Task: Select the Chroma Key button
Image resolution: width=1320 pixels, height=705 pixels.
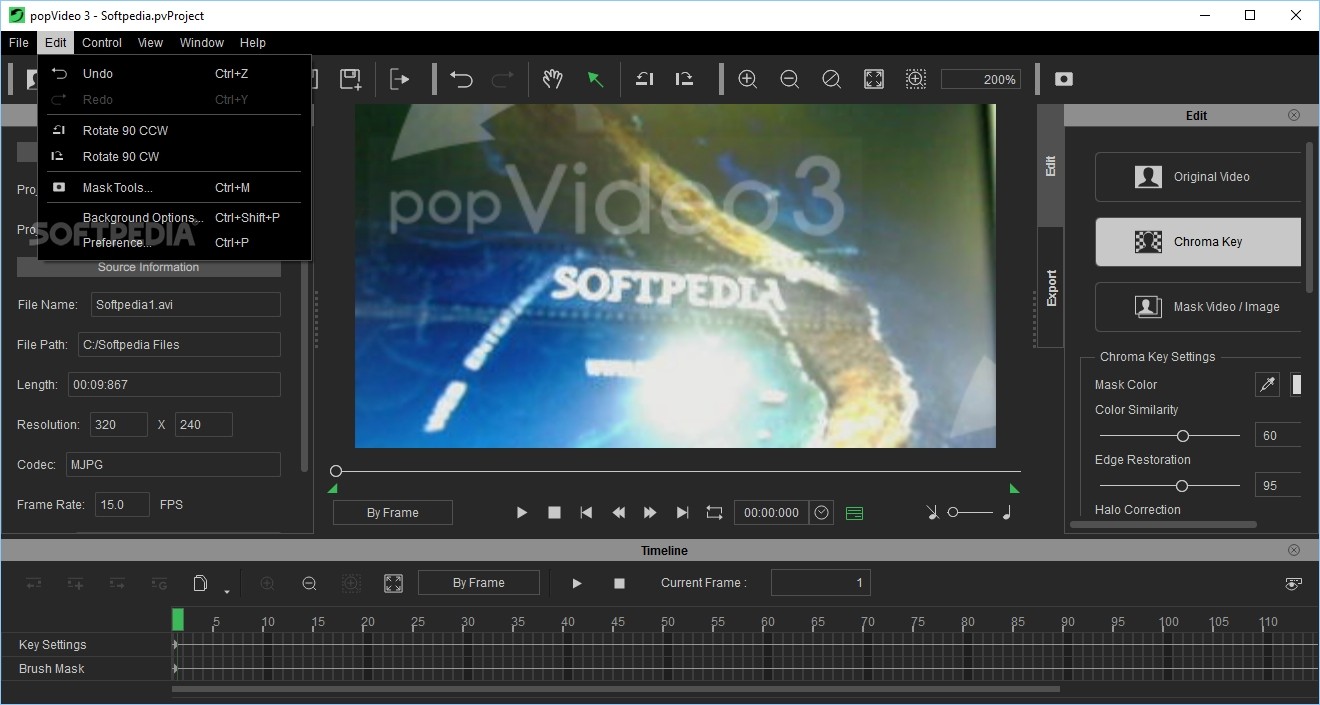Action: (1198, 242)
